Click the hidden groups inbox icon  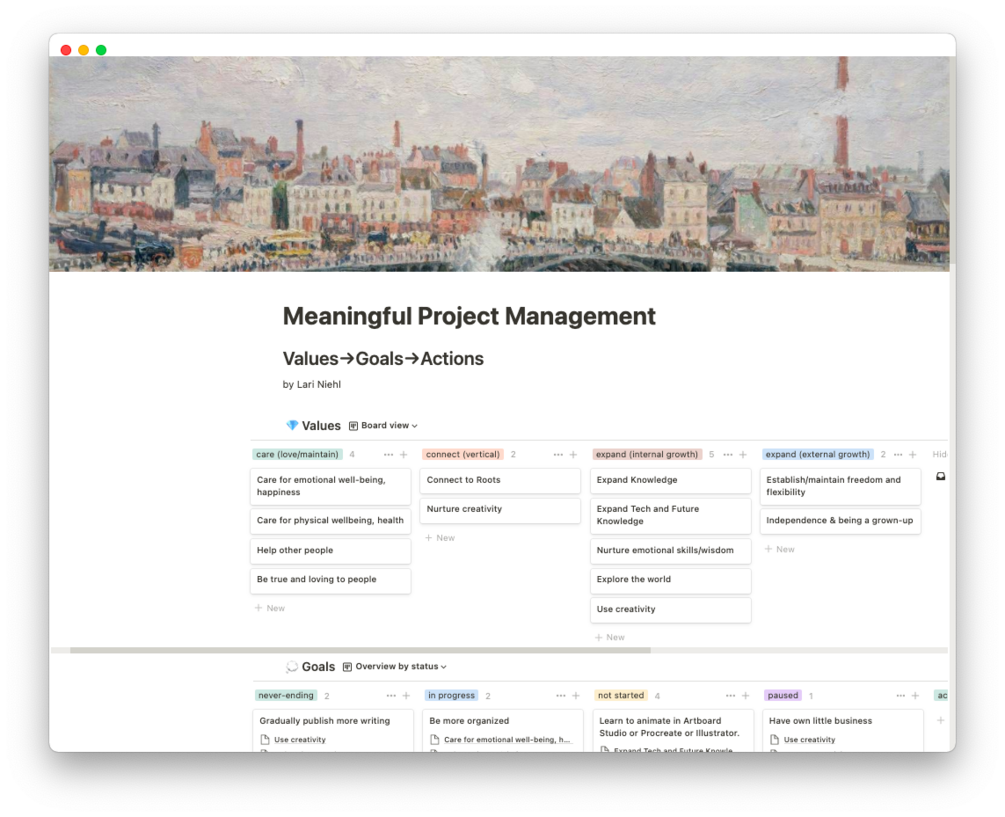940,476
